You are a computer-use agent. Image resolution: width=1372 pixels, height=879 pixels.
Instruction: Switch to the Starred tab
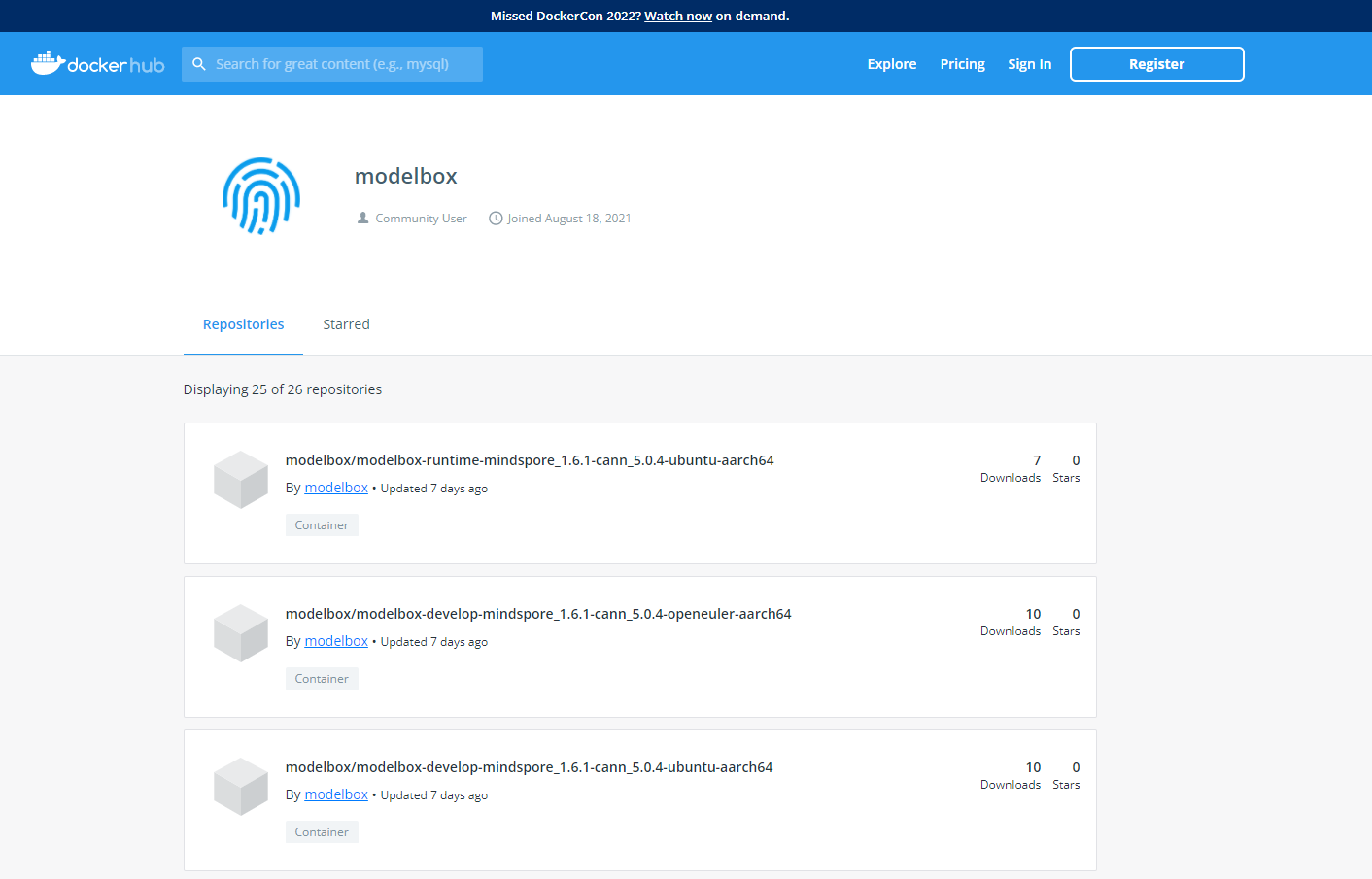click(x=347, y=324)
